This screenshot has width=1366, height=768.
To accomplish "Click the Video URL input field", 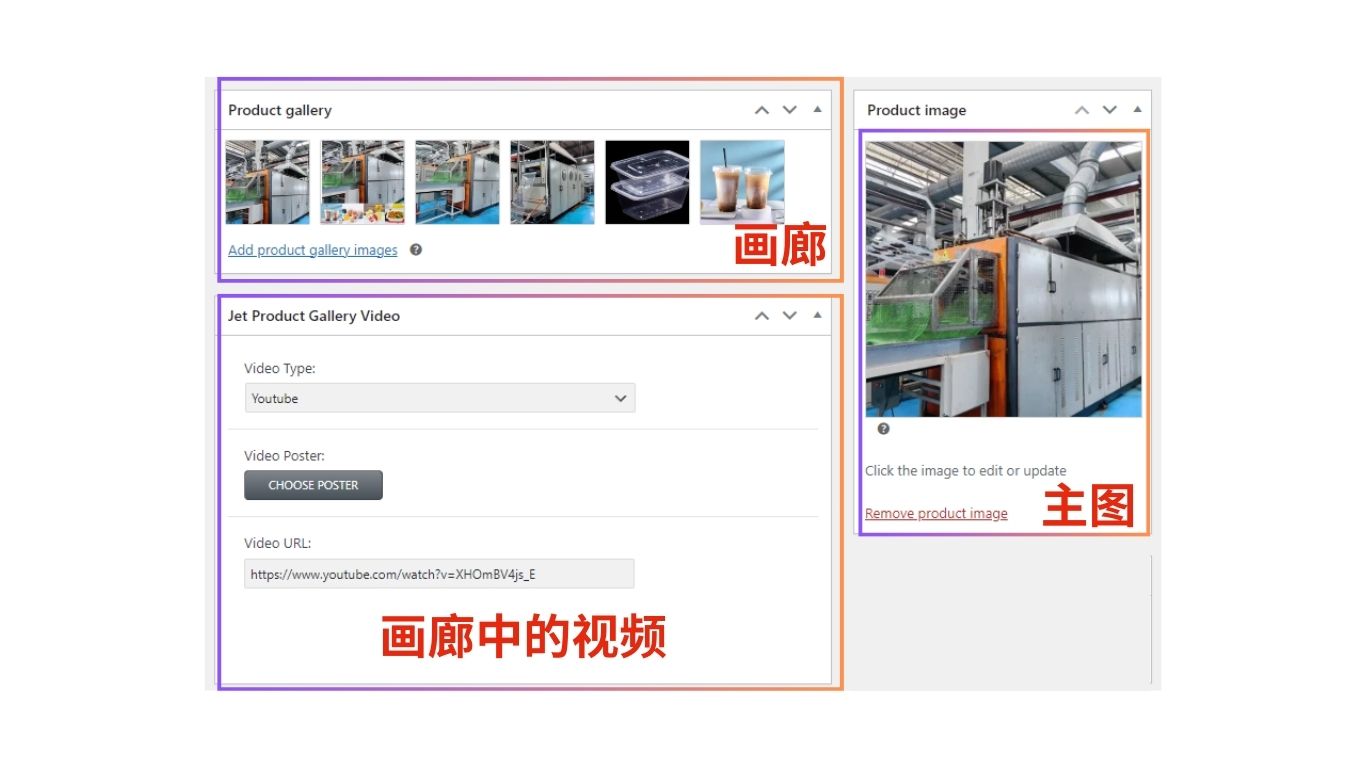I will point(439,574).
